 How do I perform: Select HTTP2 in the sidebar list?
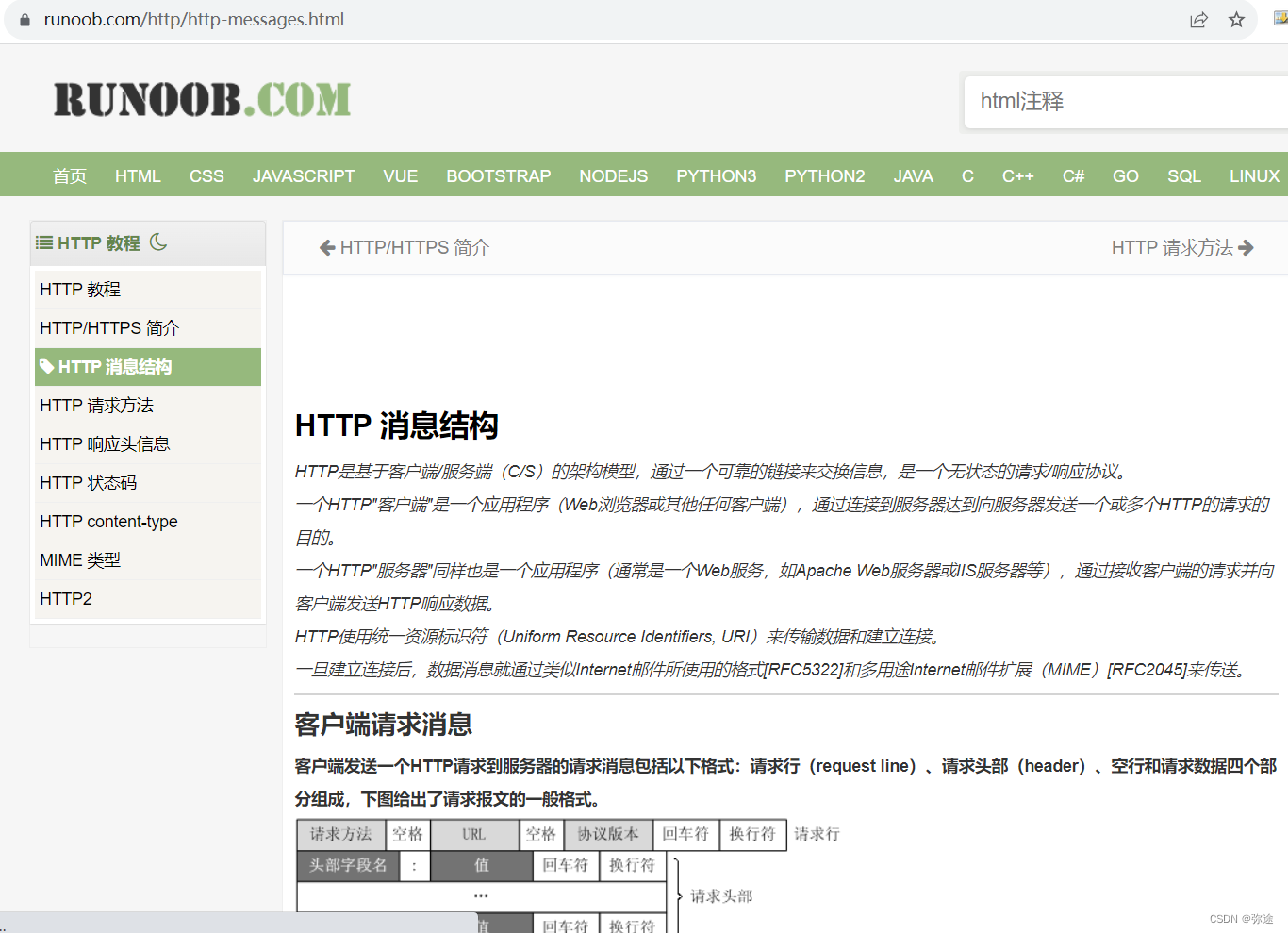(65, 598)
